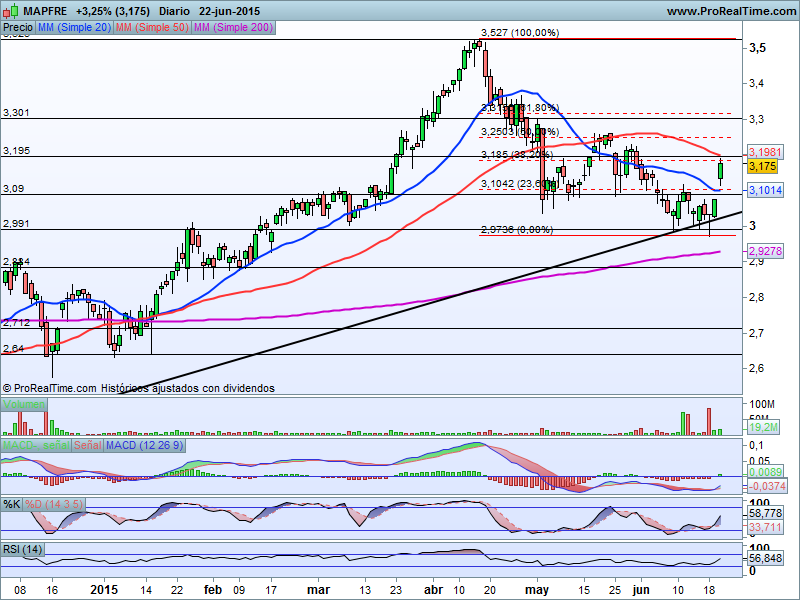Click the 56,848 RSI value tag
Image resolution: width=800 pixels, height=600 pixels.
click(765, 558)
